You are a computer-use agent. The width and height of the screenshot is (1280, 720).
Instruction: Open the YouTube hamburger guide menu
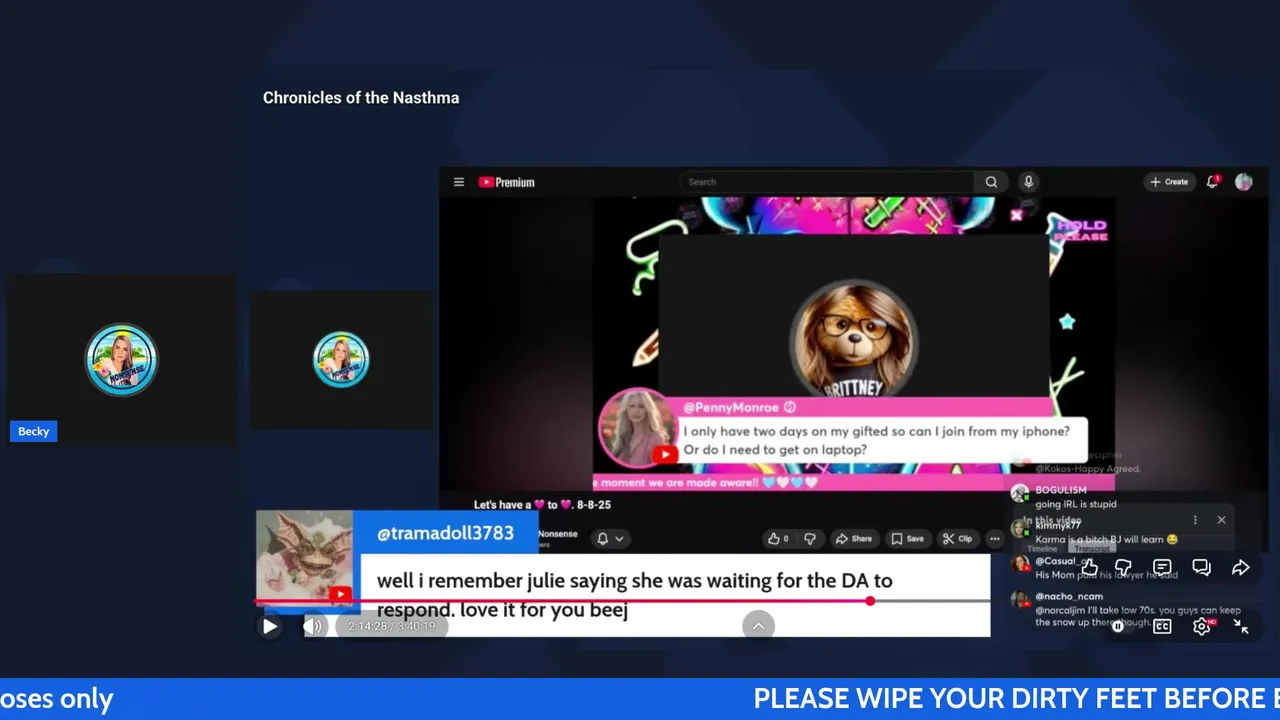[x=459, y=182]
